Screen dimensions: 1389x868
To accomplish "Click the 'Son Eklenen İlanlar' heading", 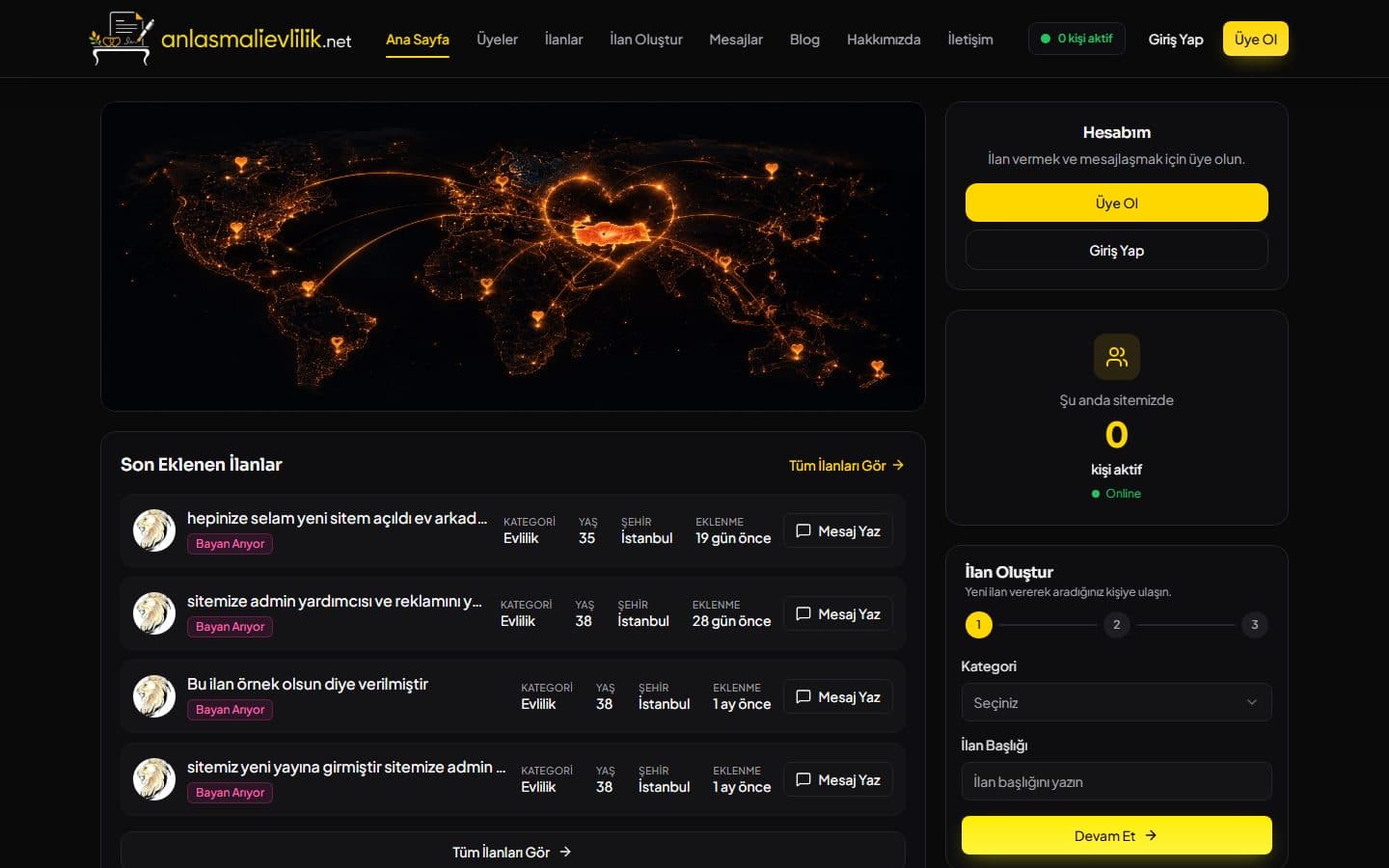I will click(202, 464).
